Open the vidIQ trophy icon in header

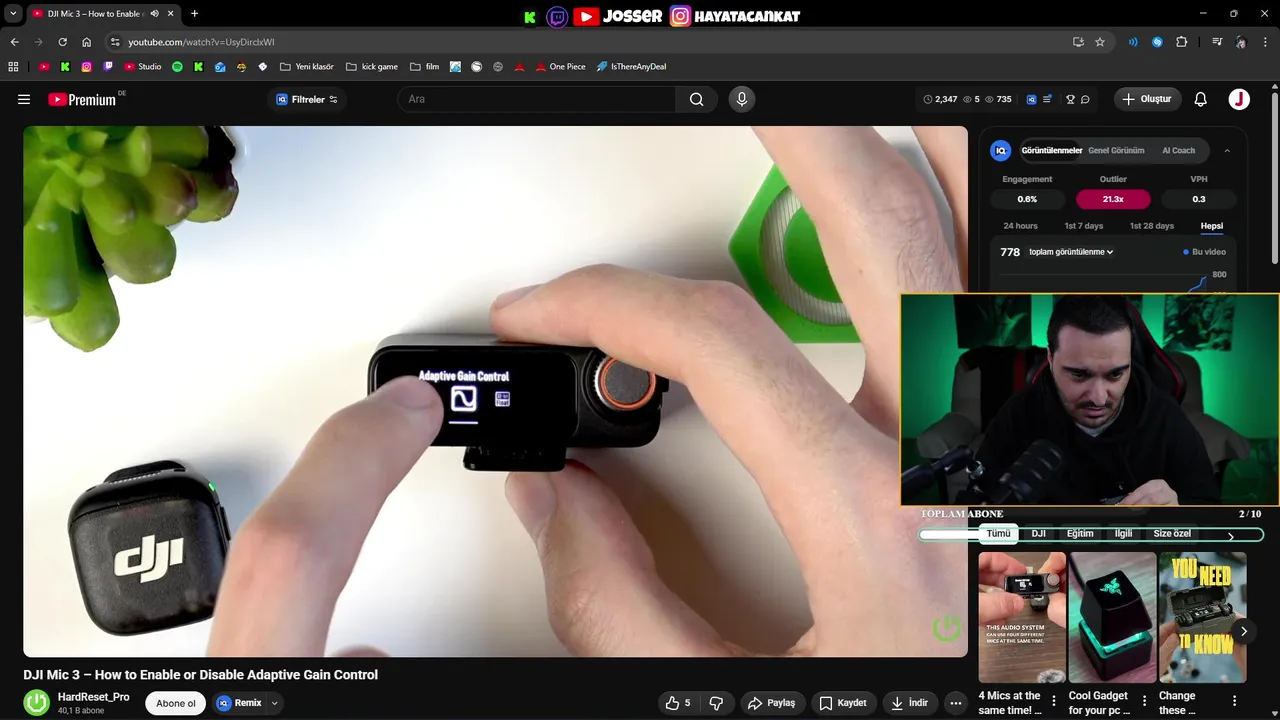(x=1070, y=99)
